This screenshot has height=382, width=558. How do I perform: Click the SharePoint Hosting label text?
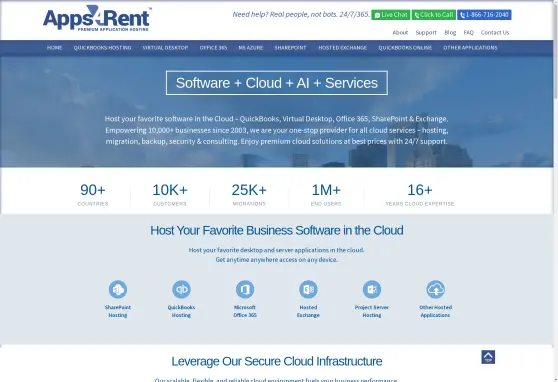pos(118,311)
